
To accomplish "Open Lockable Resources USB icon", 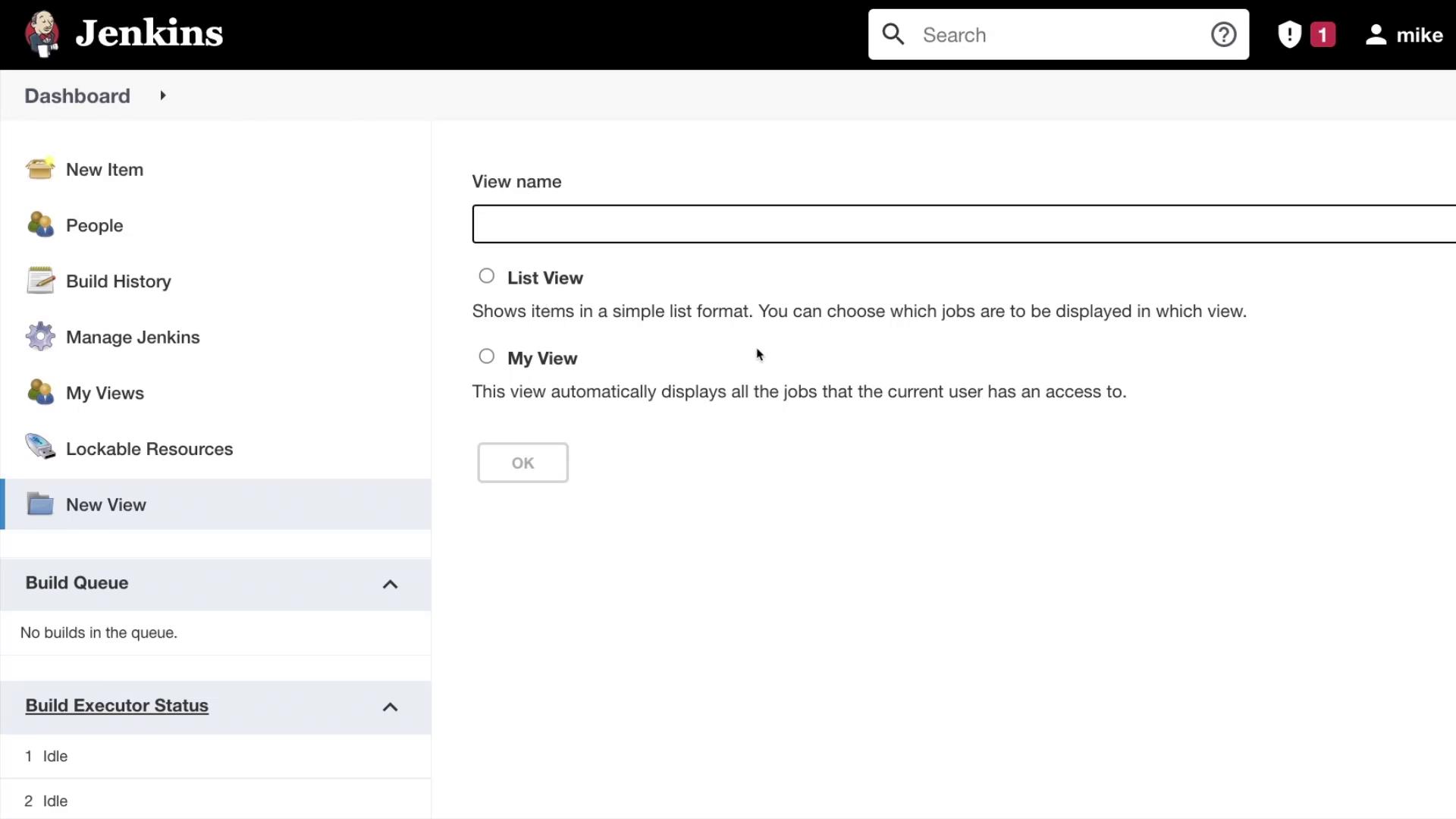I will pyautogui.click(x=40, y=447).
